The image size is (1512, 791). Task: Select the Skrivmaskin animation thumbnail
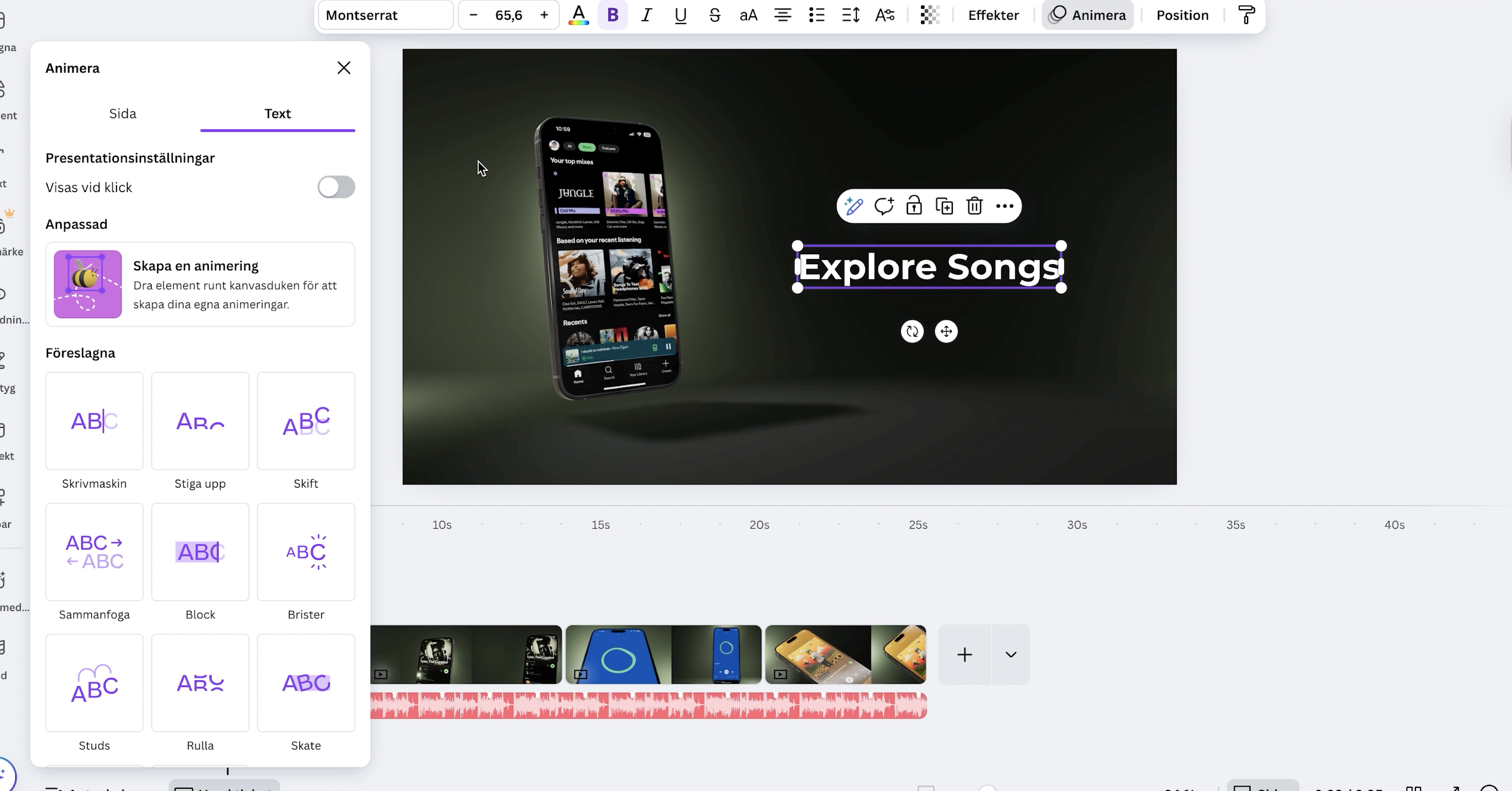[x=94, y=421]
